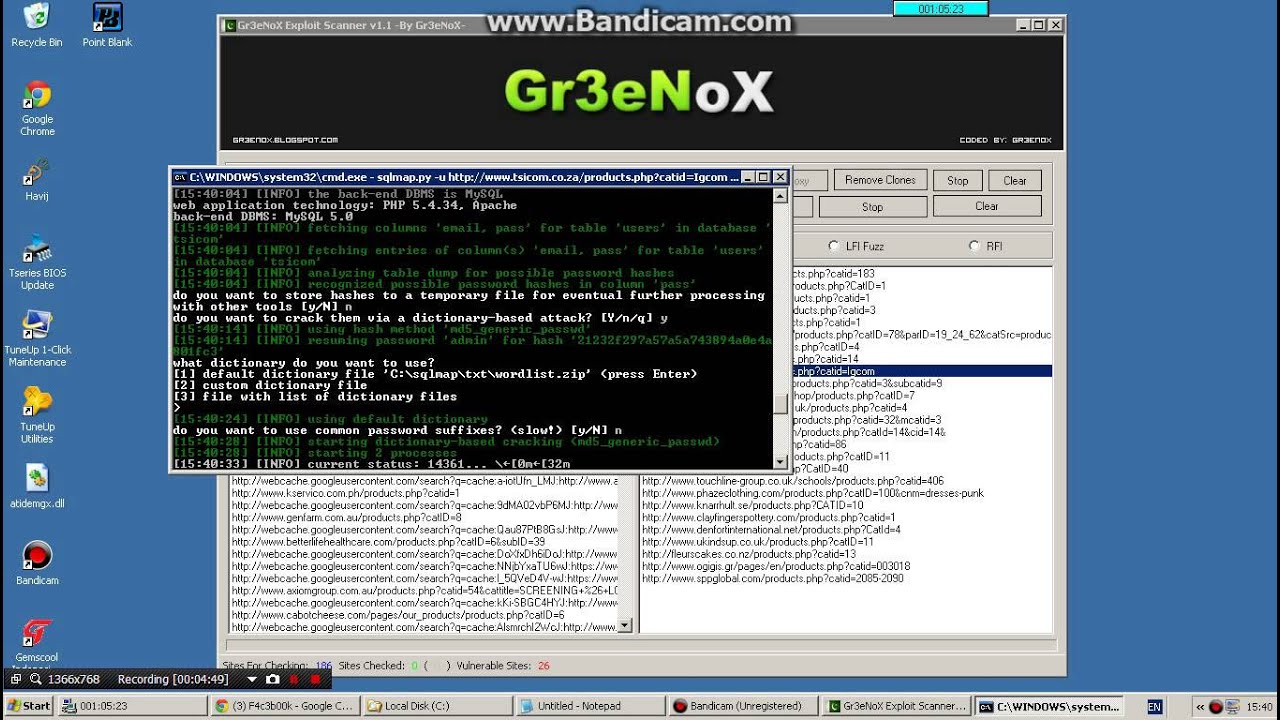Select the Bandicam desktop shortcut
This screenshot has height=720, width=1280.
37,563
